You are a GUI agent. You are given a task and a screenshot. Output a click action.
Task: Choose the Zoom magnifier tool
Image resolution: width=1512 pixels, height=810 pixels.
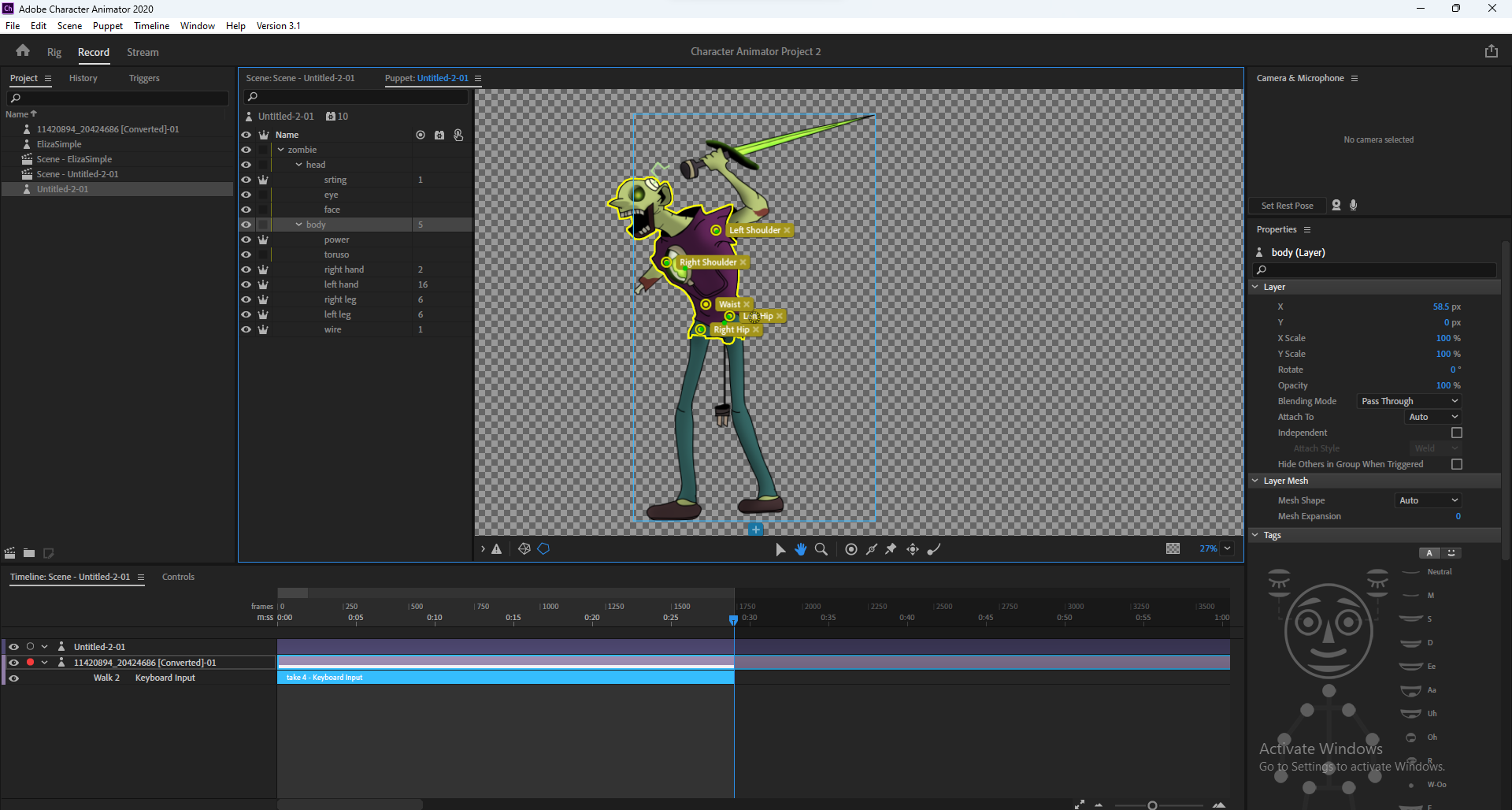pos(821,549)
